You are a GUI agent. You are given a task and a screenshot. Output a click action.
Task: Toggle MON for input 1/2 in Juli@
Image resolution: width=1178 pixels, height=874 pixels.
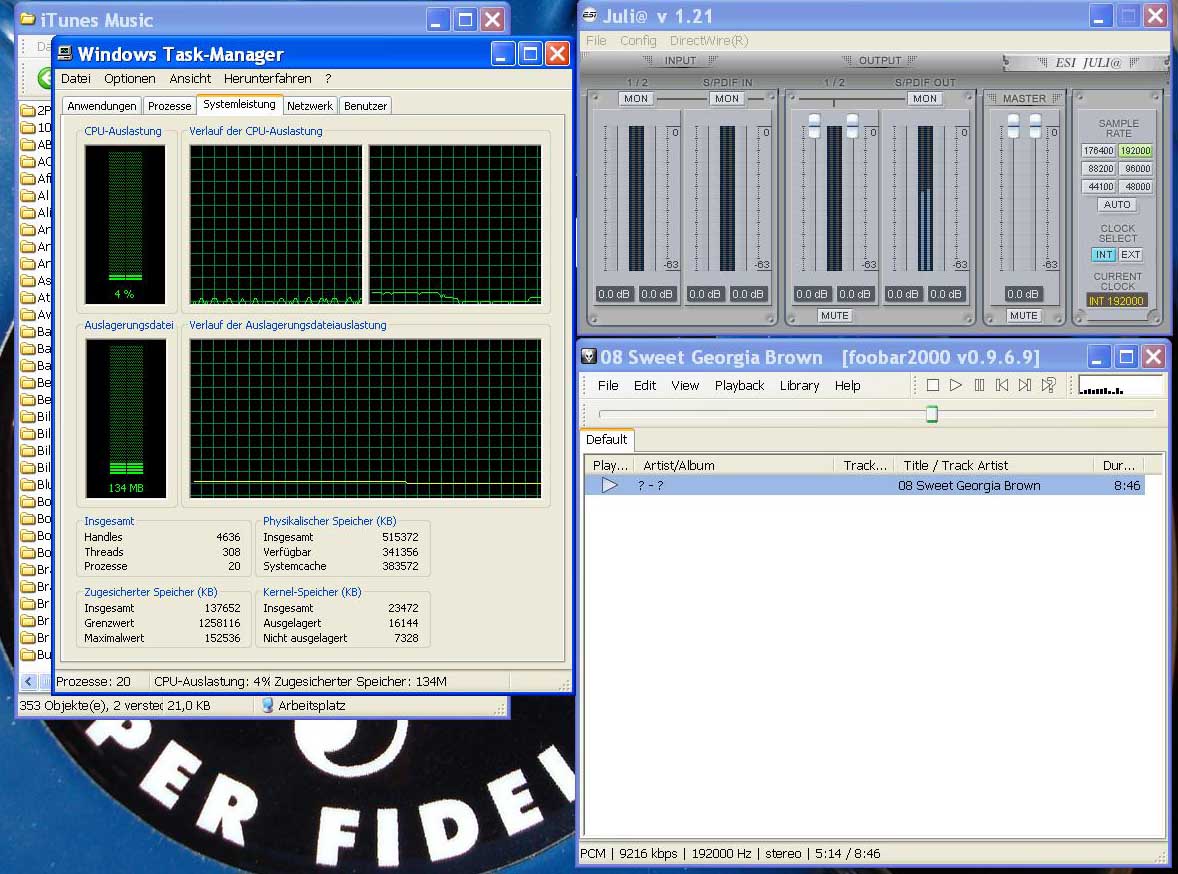[636, 98]
